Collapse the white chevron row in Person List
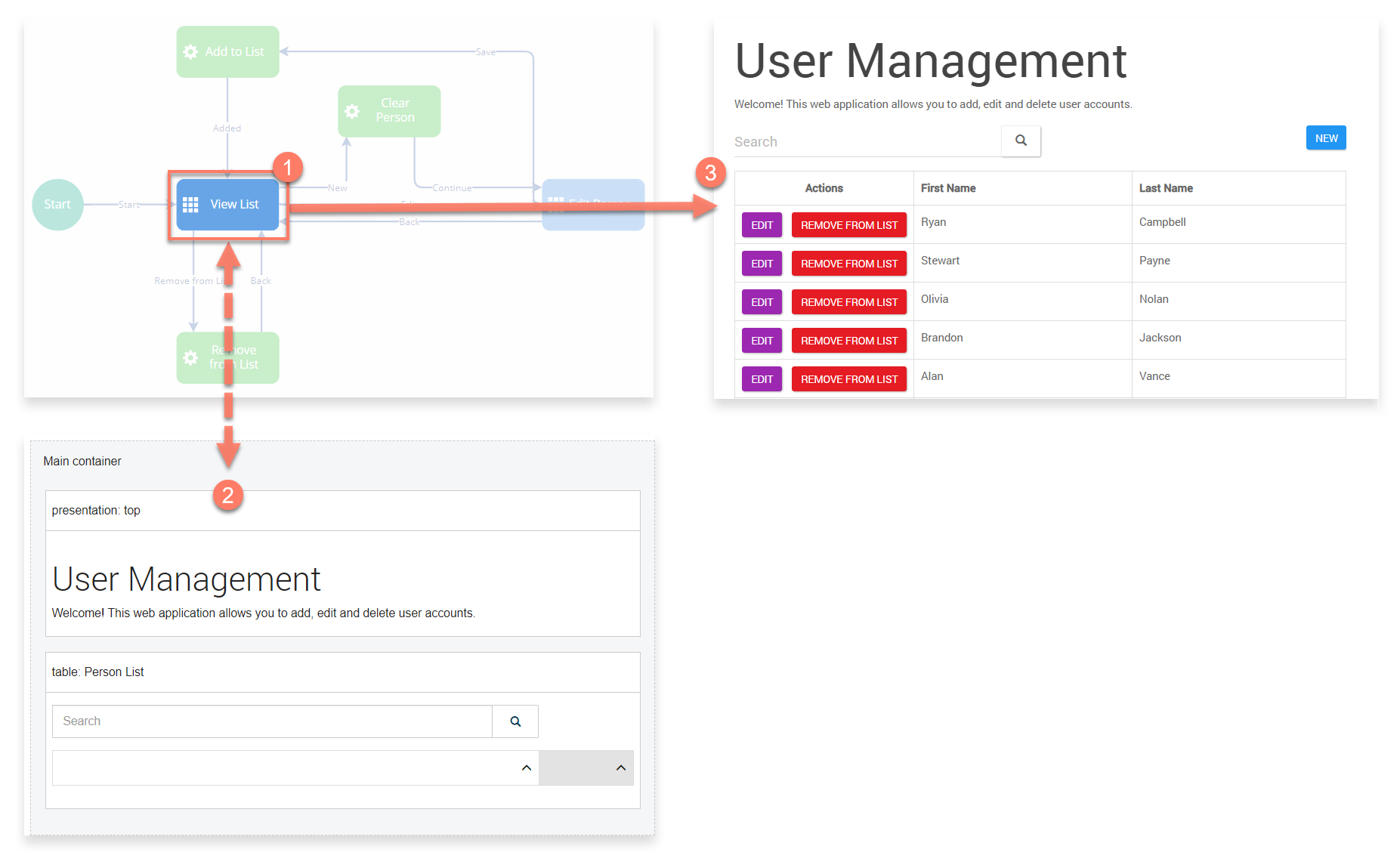Viewport: 1400px width, 868px height. [x=526, y=768]
